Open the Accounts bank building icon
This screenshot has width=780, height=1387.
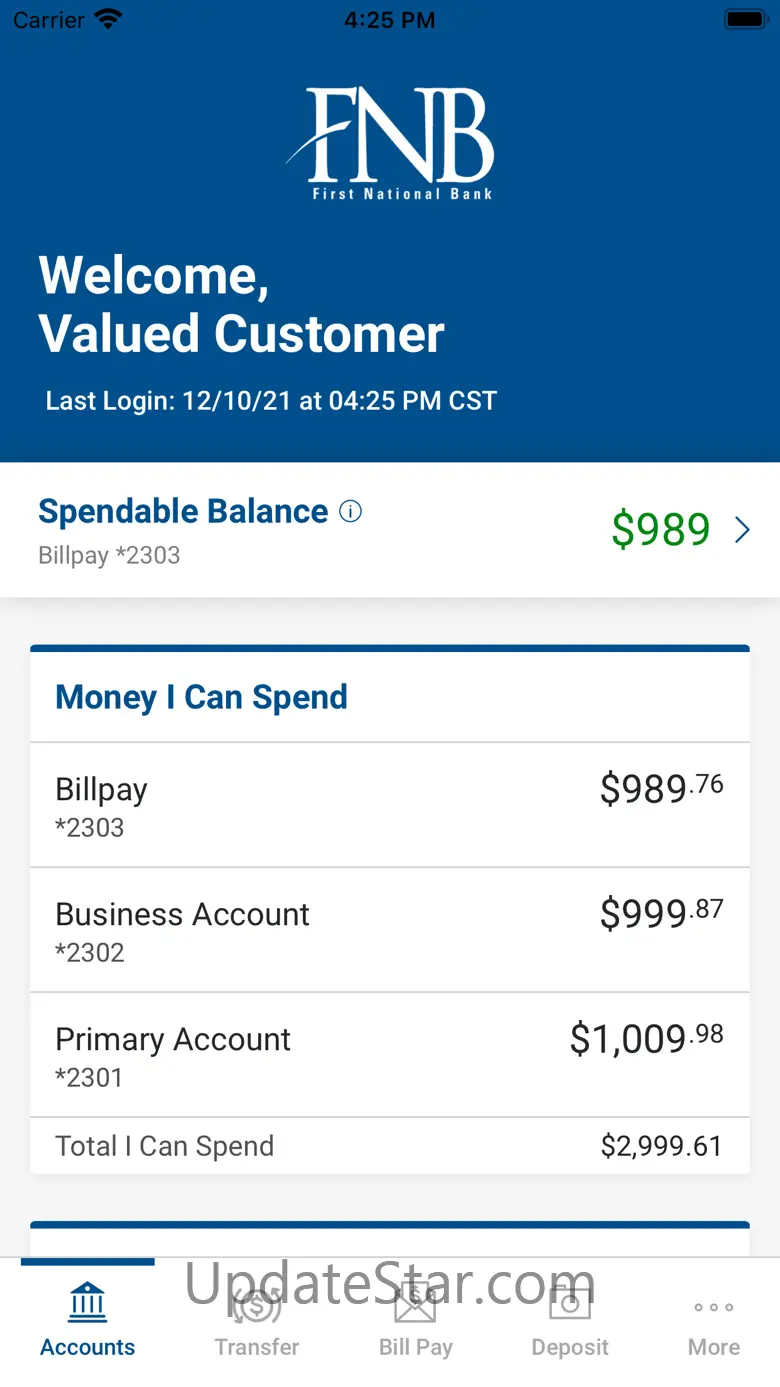(x=88, y=1303)
